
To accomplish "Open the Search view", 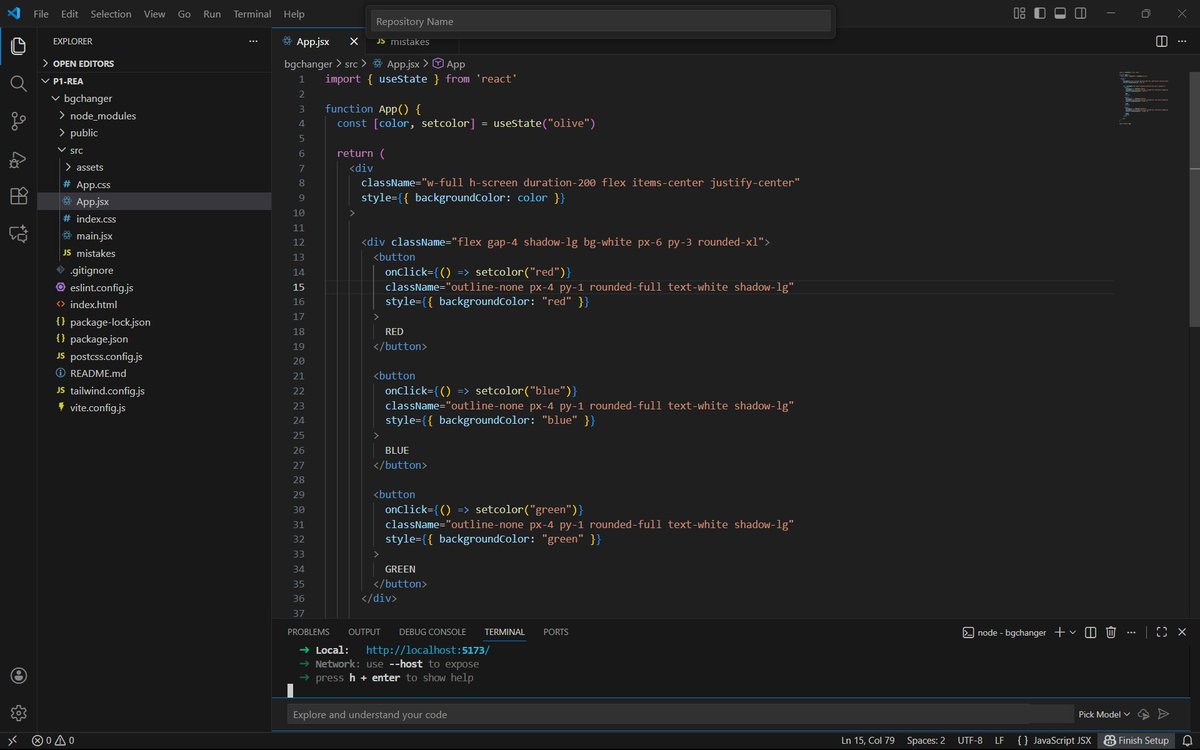I will coord(18,84).
